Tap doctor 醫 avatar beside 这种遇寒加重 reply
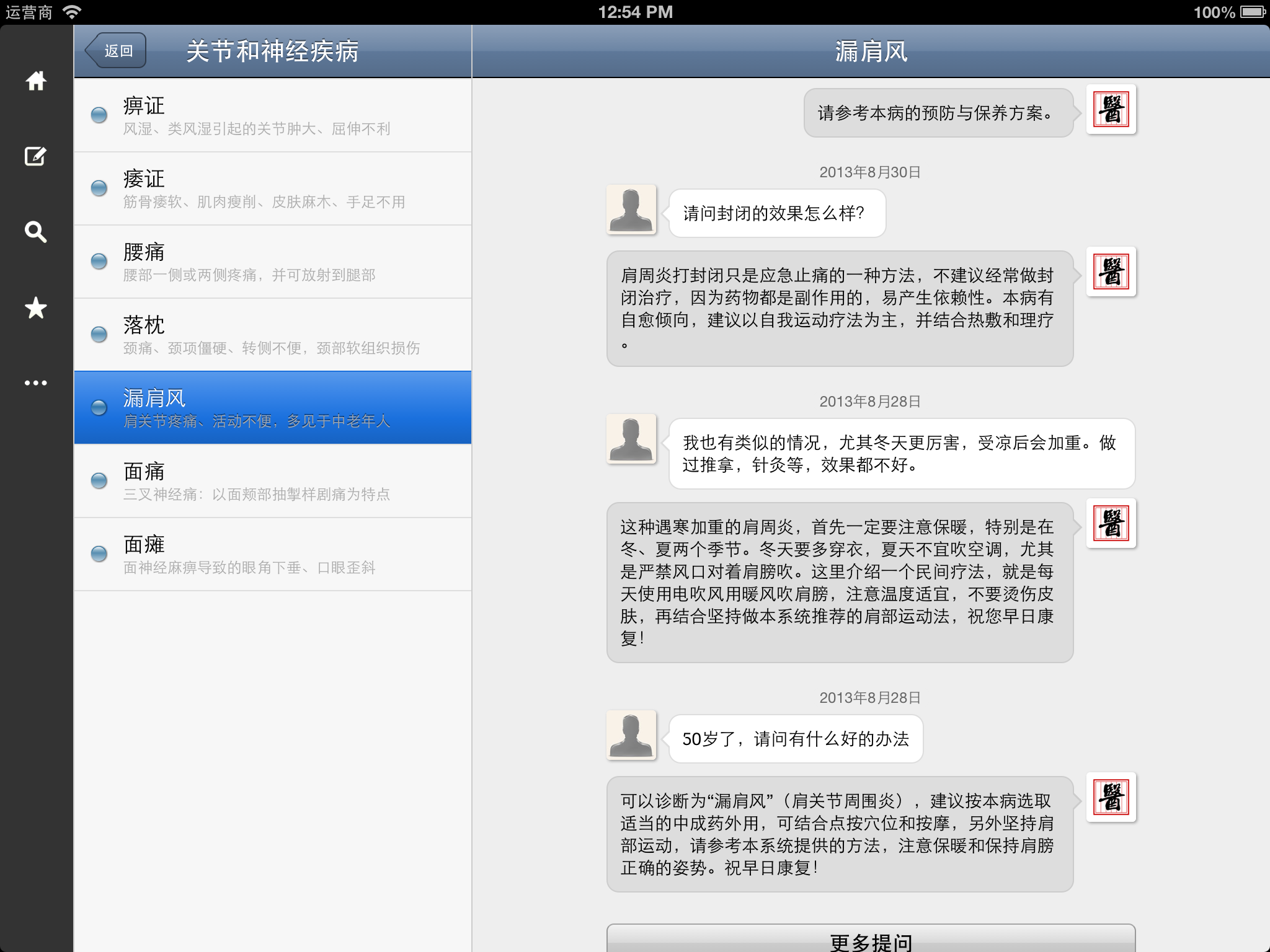The width and height of the screenshot is (1270, 952). click(1111, 523)
